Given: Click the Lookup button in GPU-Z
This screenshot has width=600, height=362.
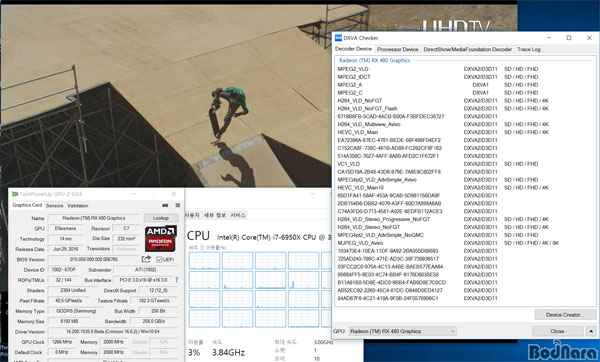Looking at the screenshot, I should [x=161, y=218].
